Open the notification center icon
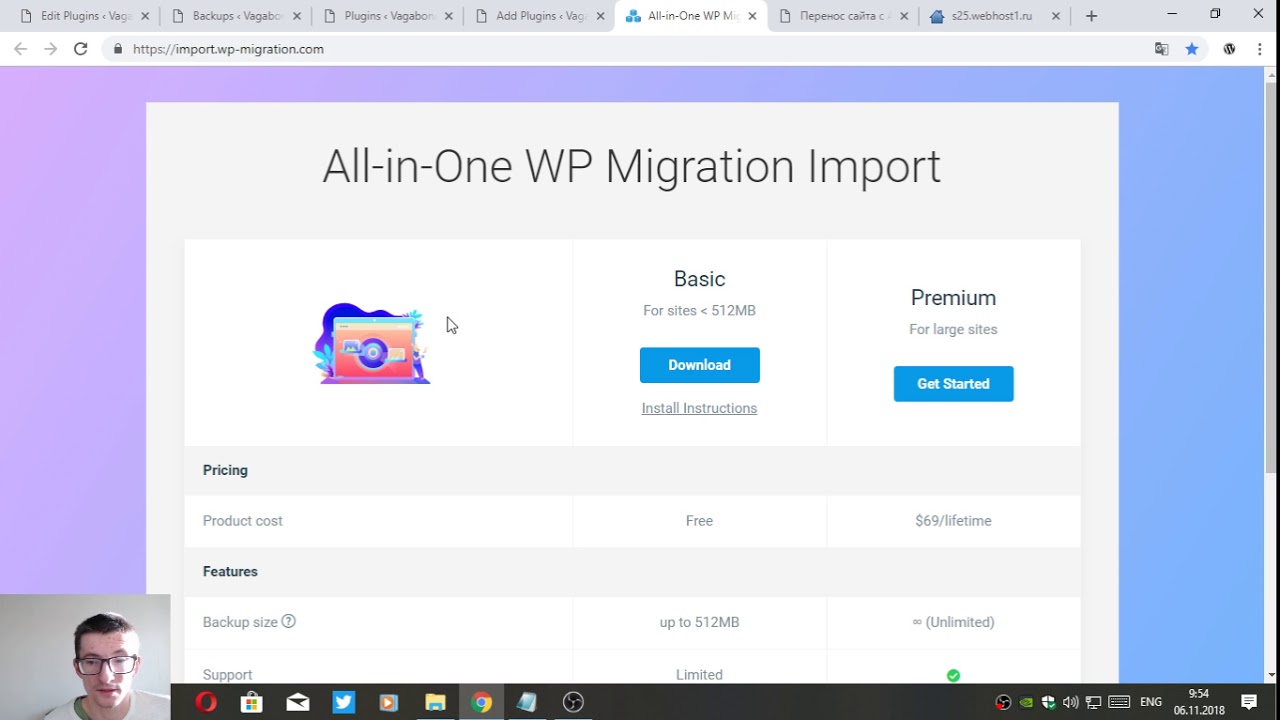 point(1249,702)
